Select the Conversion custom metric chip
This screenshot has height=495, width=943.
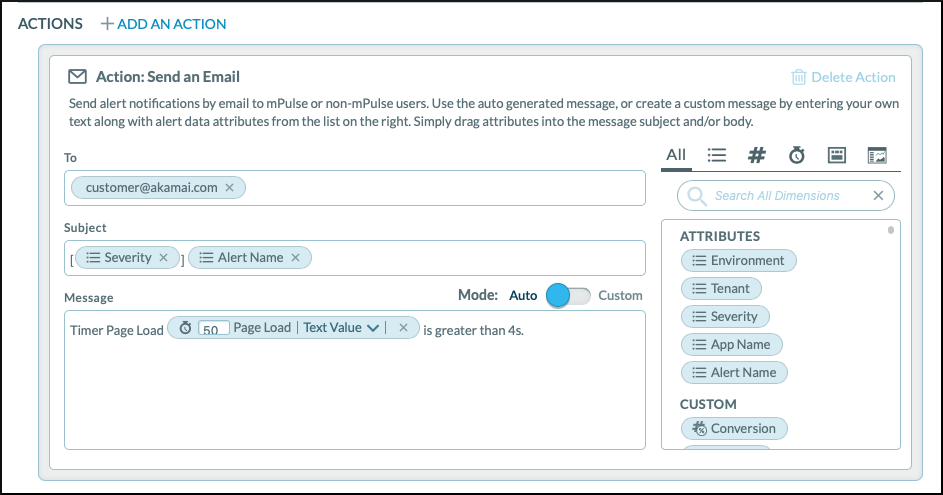click(x=734, y=428)
